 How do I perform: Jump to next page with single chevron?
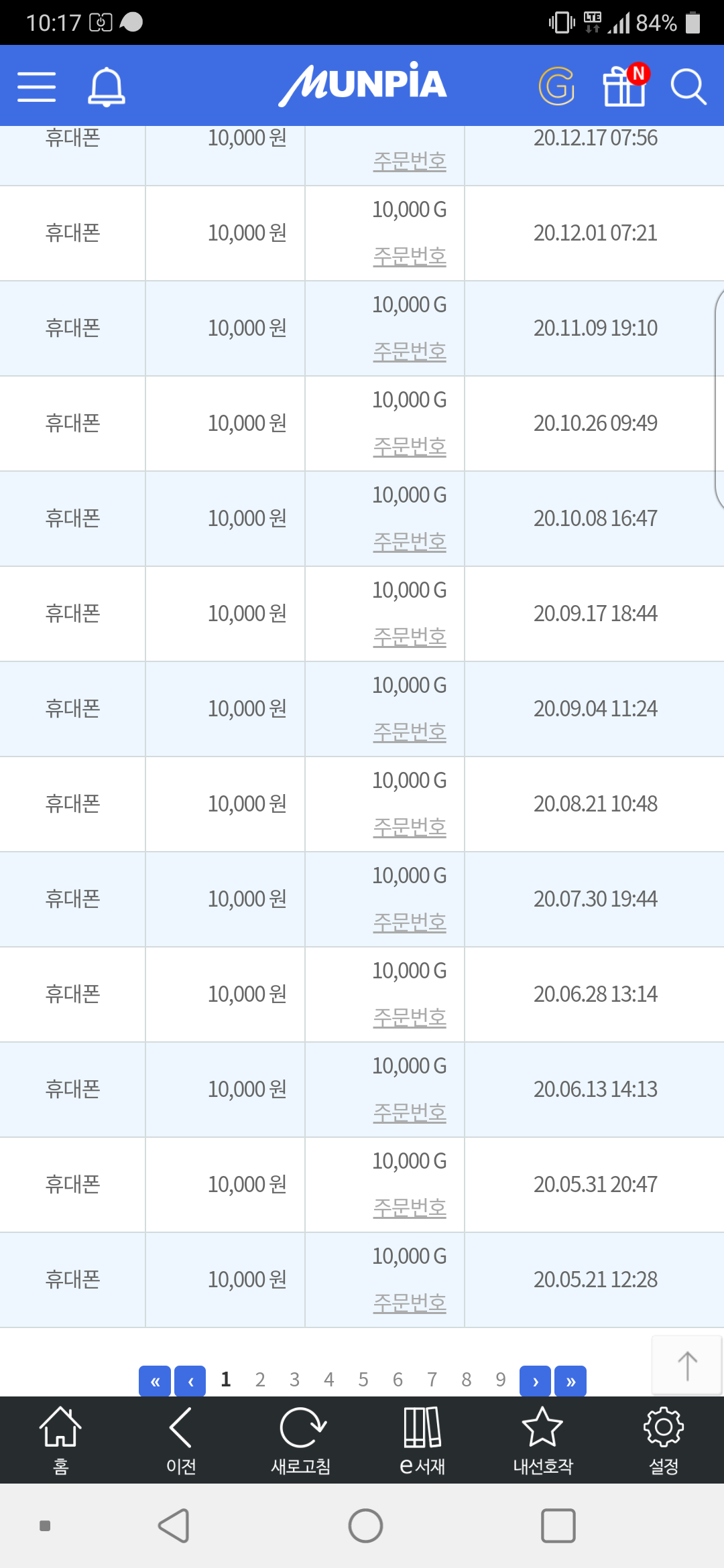tap(535, 1381)
